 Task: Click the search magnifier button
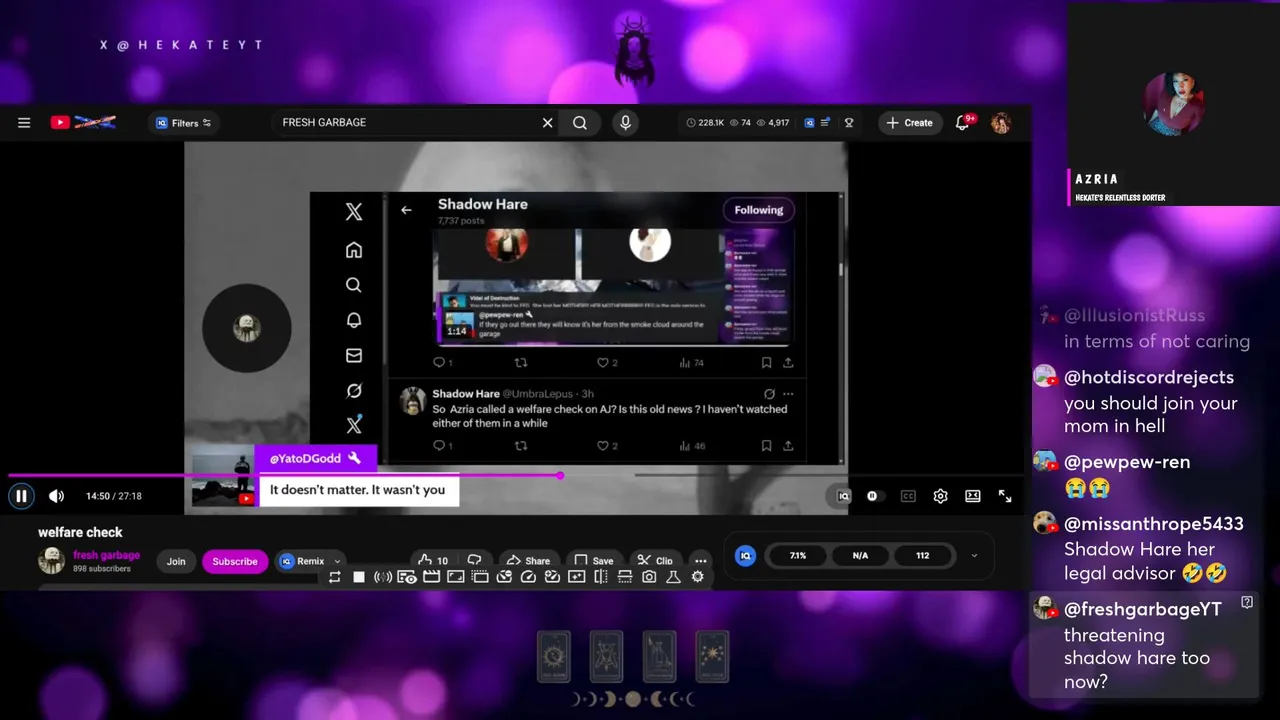pyautogui.click(x=580, y=123)
